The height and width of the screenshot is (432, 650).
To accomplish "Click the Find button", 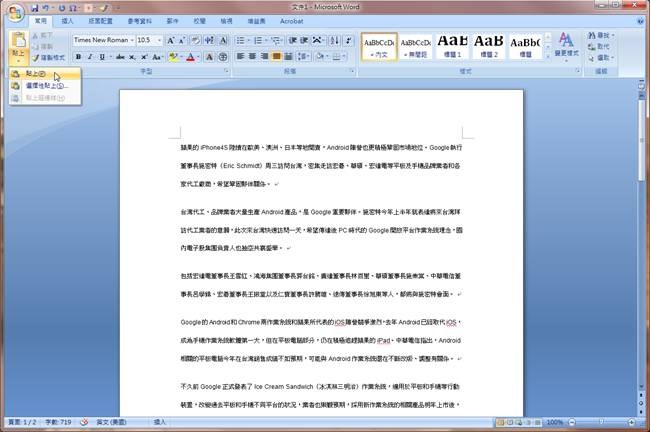I will point(601,36).
